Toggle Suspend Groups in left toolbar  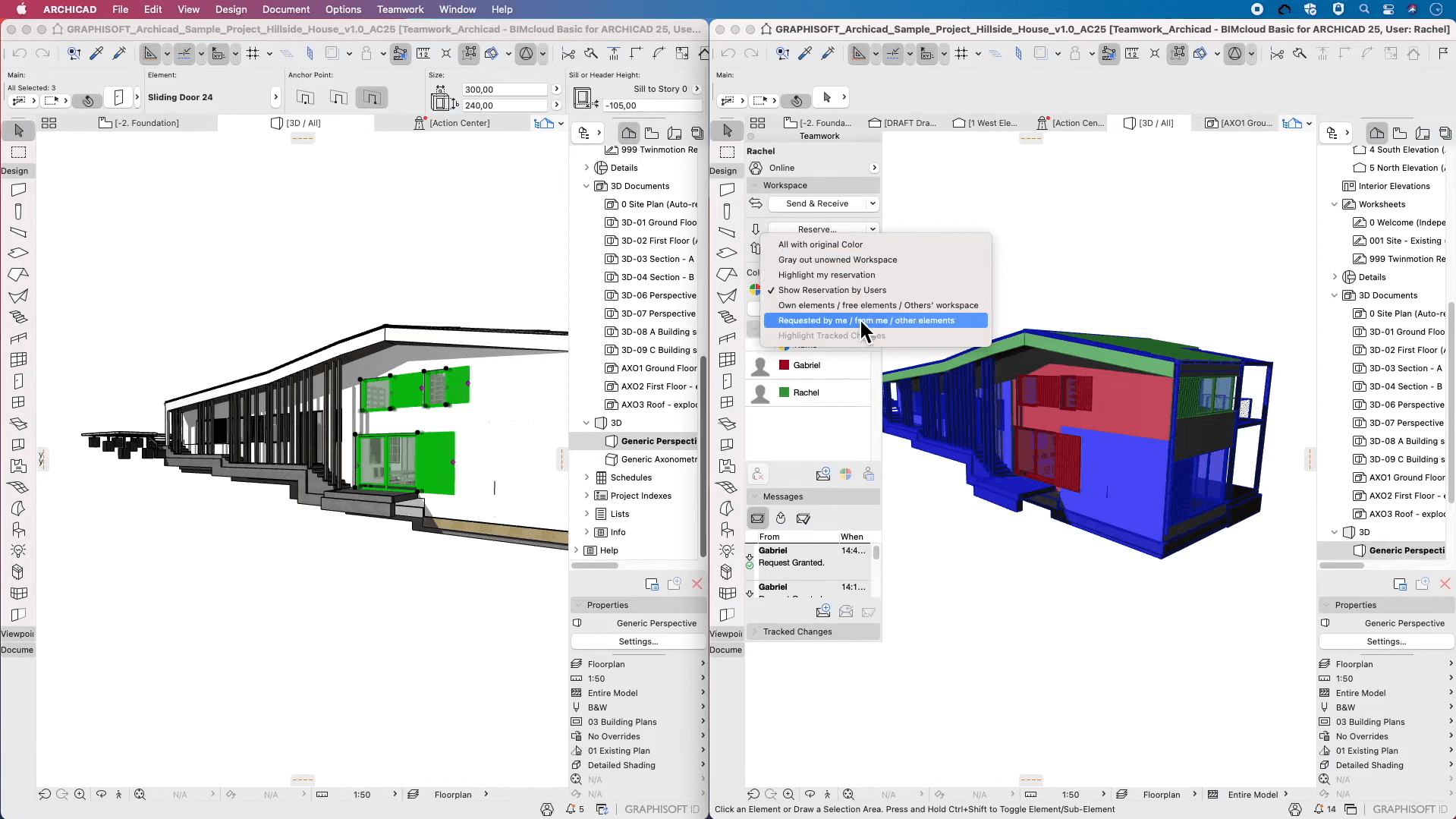pyautogui.click(x=470, y=53)
